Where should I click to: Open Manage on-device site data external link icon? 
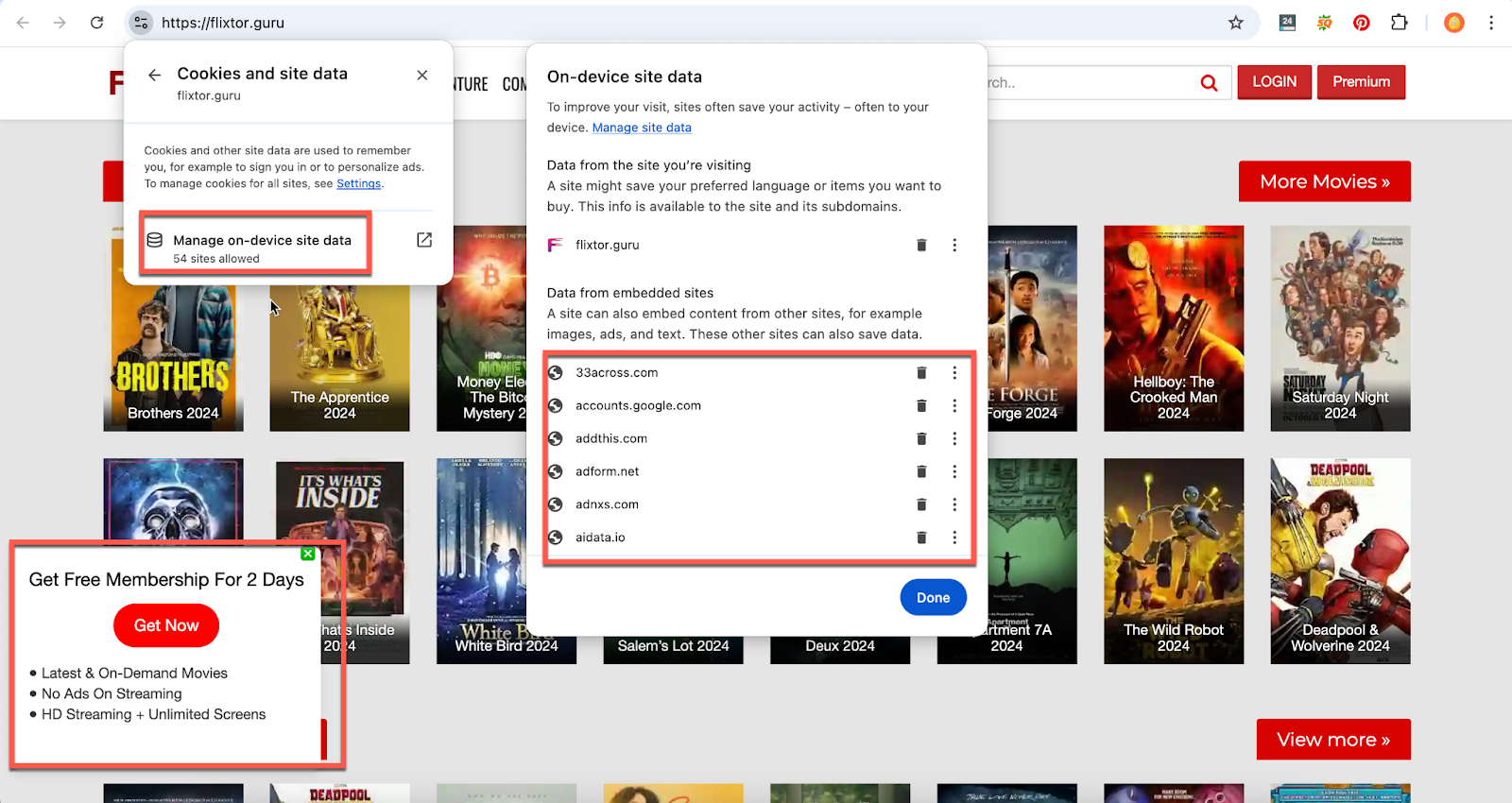[x=424, y=240]
